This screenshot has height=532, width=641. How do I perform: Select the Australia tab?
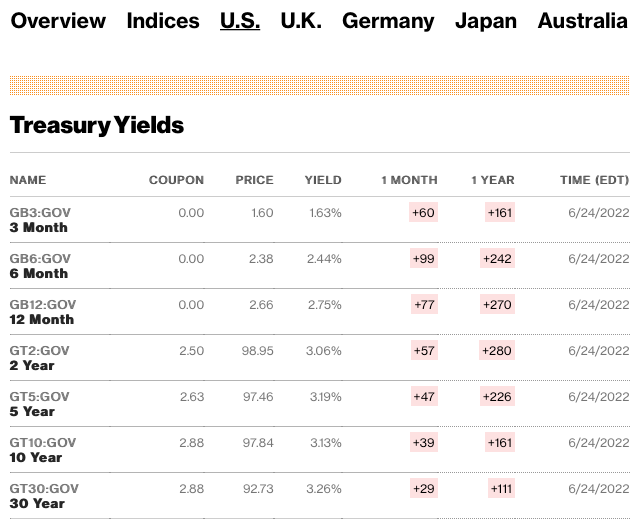click(583, 21)
